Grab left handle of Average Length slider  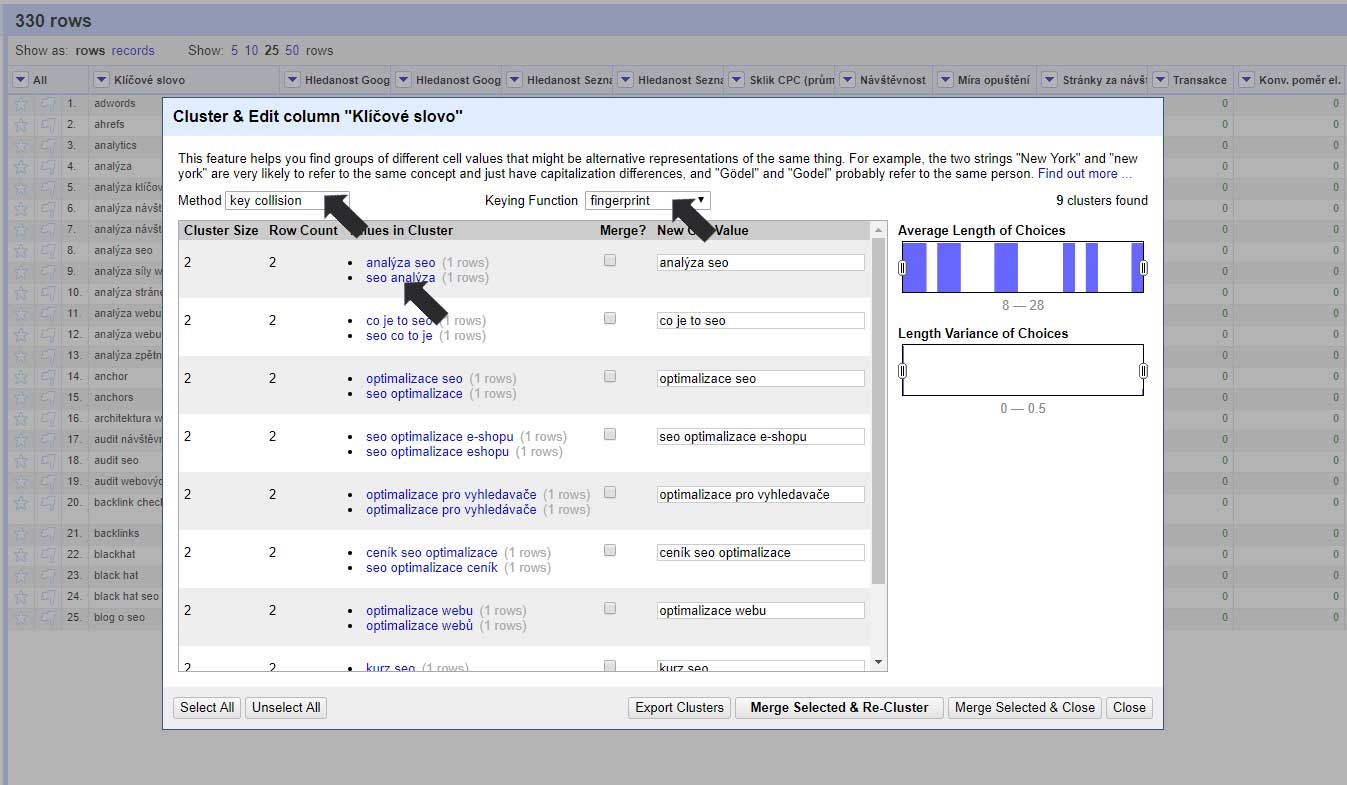[902, 268]
